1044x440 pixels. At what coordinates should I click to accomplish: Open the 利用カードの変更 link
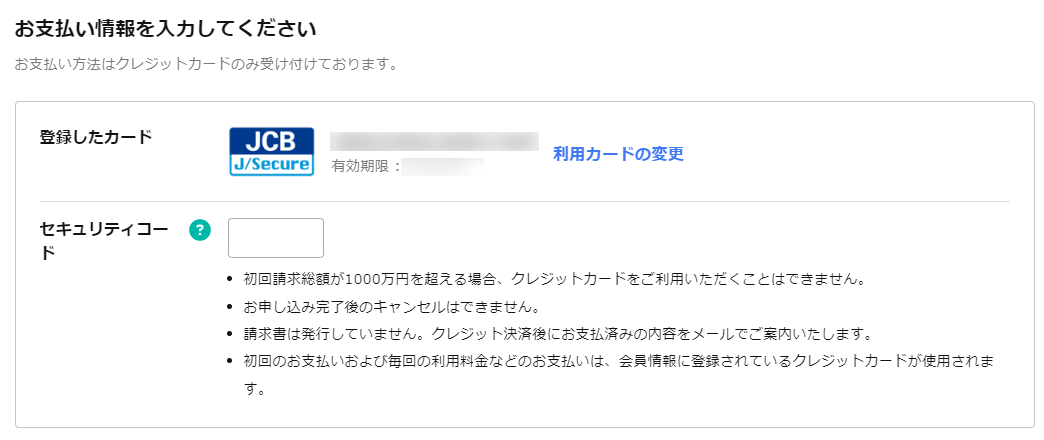coord(618,154)
